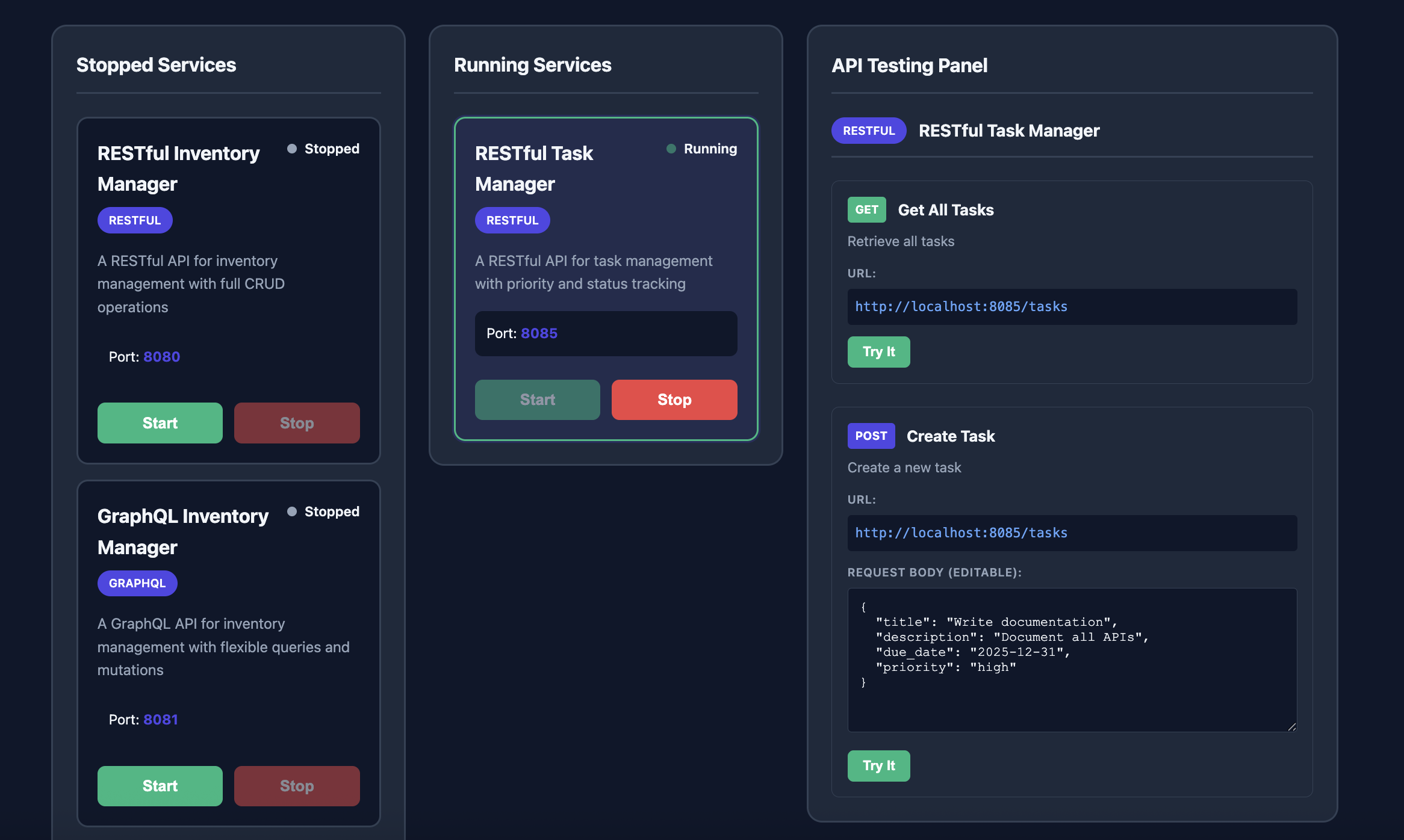Click the port 8085 value on Task Manager
The height and width of the screenshot is (840, 1404).
(x=539, y=333)
